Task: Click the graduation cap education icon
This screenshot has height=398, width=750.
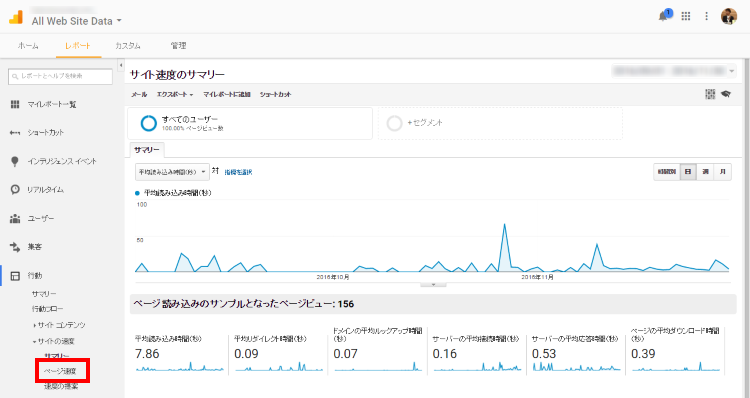Action: click(x=726, y=94)
